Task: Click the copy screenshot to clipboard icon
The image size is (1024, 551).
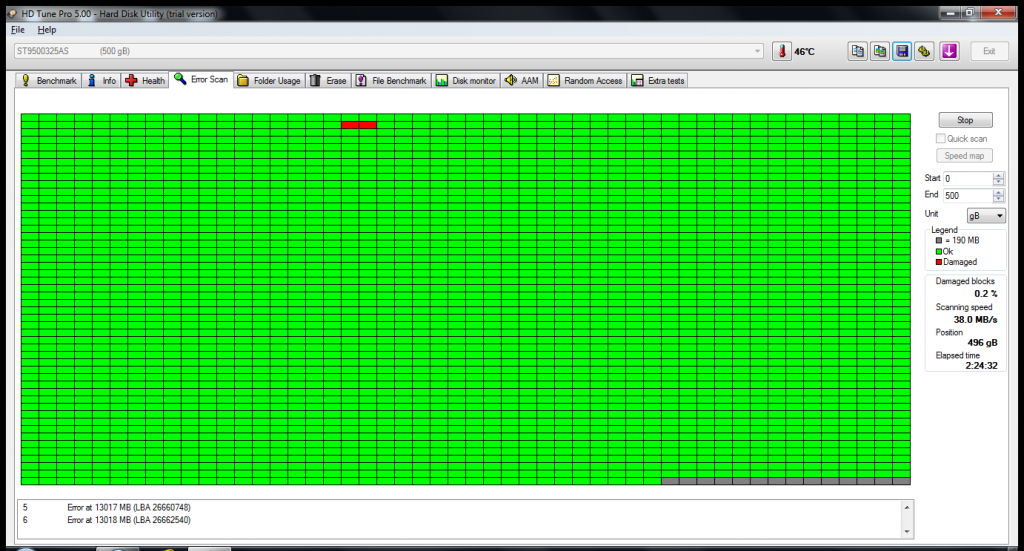Action: 880,51
